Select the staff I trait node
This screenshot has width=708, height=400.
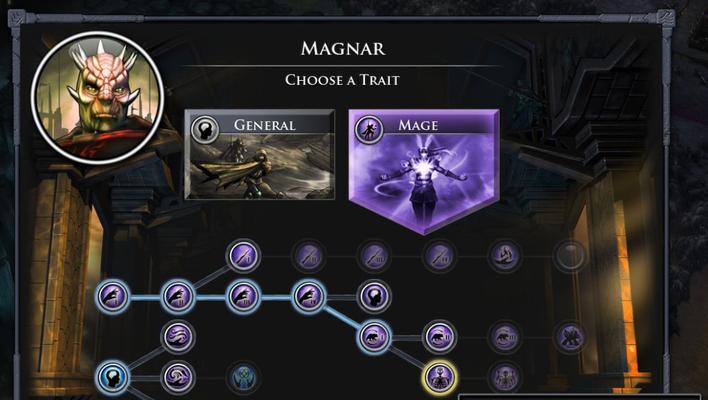coord(243,256)
